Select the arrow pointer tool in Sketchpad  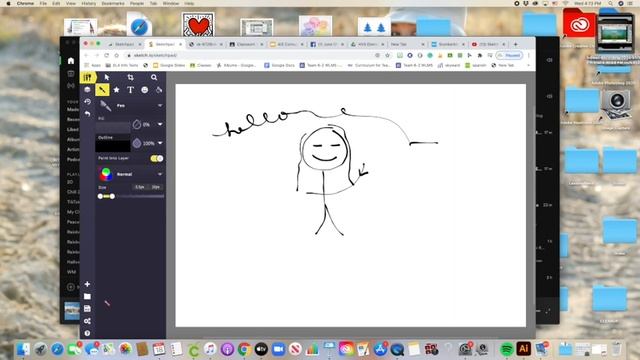[x=107, y=77]
